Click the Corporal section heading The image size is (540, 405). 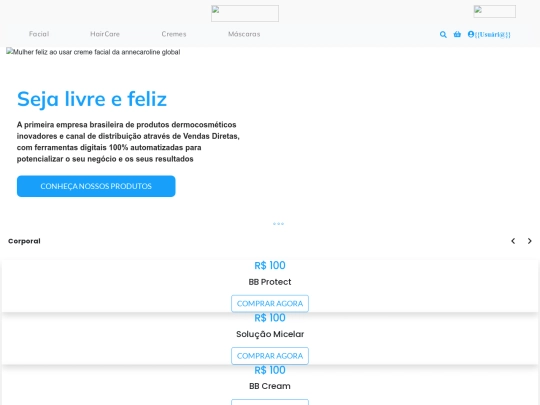(24, 241)
